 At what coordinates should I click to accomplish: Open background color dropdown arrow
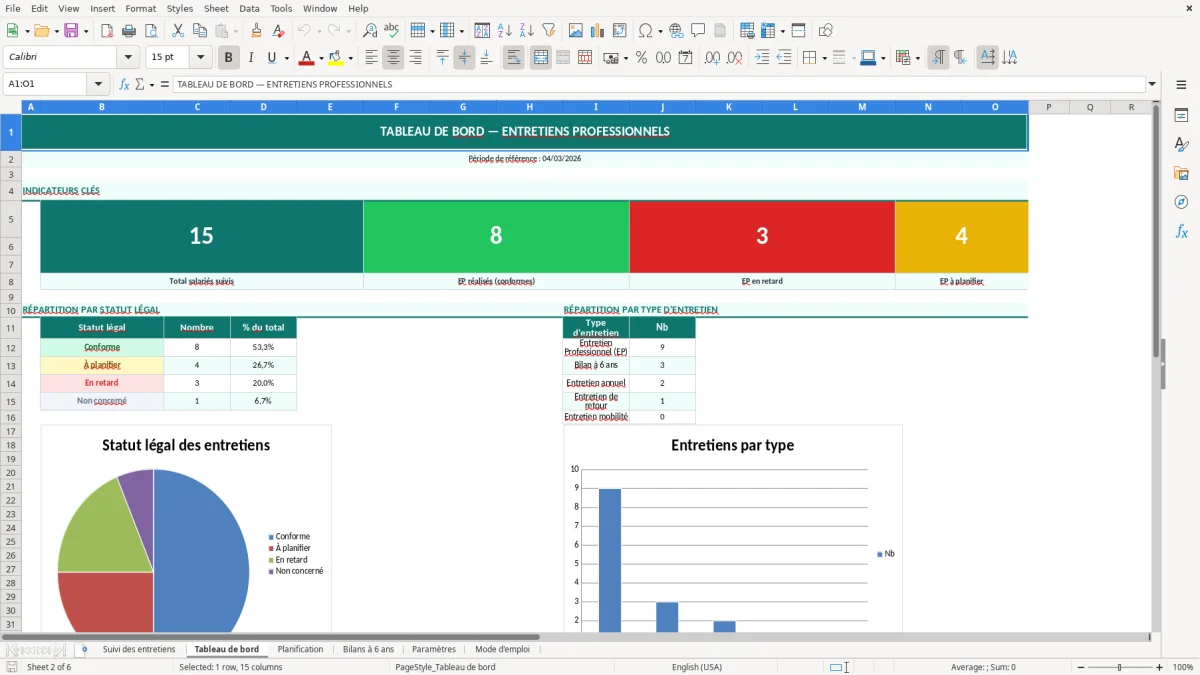[350, 58]
